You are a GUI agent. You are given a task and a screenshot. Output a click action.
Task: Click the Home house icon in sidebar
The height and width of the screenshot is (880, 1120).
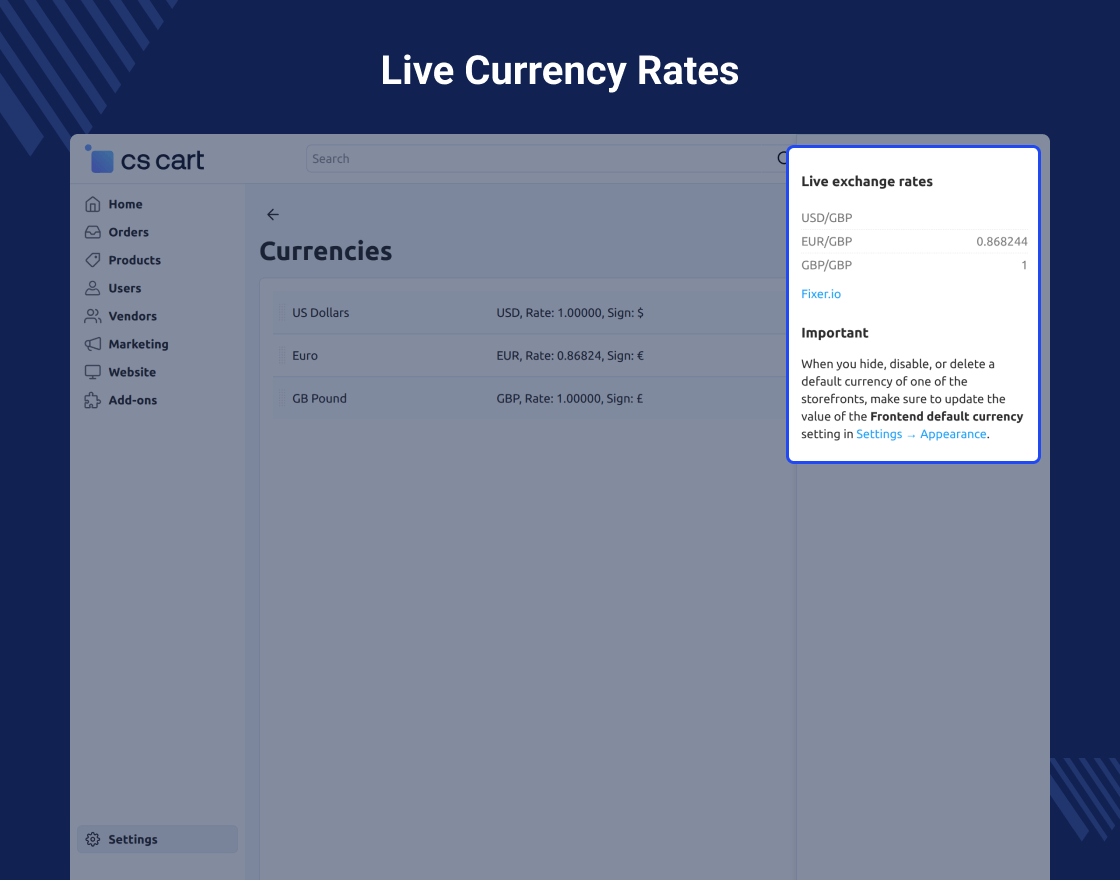pyautogui.click(x=93, y=204)
